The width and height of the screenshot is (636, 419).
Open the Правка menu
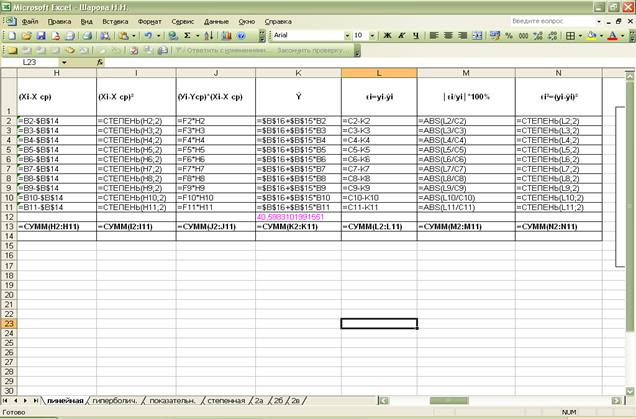tap(59, 21)
